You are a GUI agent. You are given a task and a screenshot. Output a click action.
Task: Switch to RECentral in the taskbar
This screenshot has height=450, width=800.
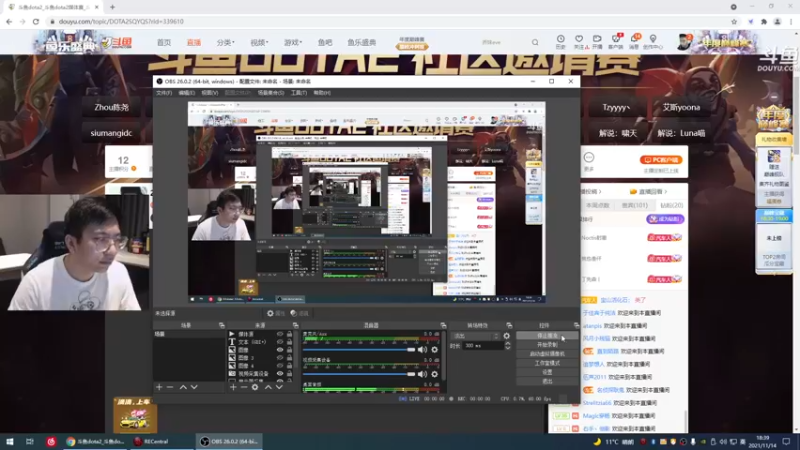[152, 441]
